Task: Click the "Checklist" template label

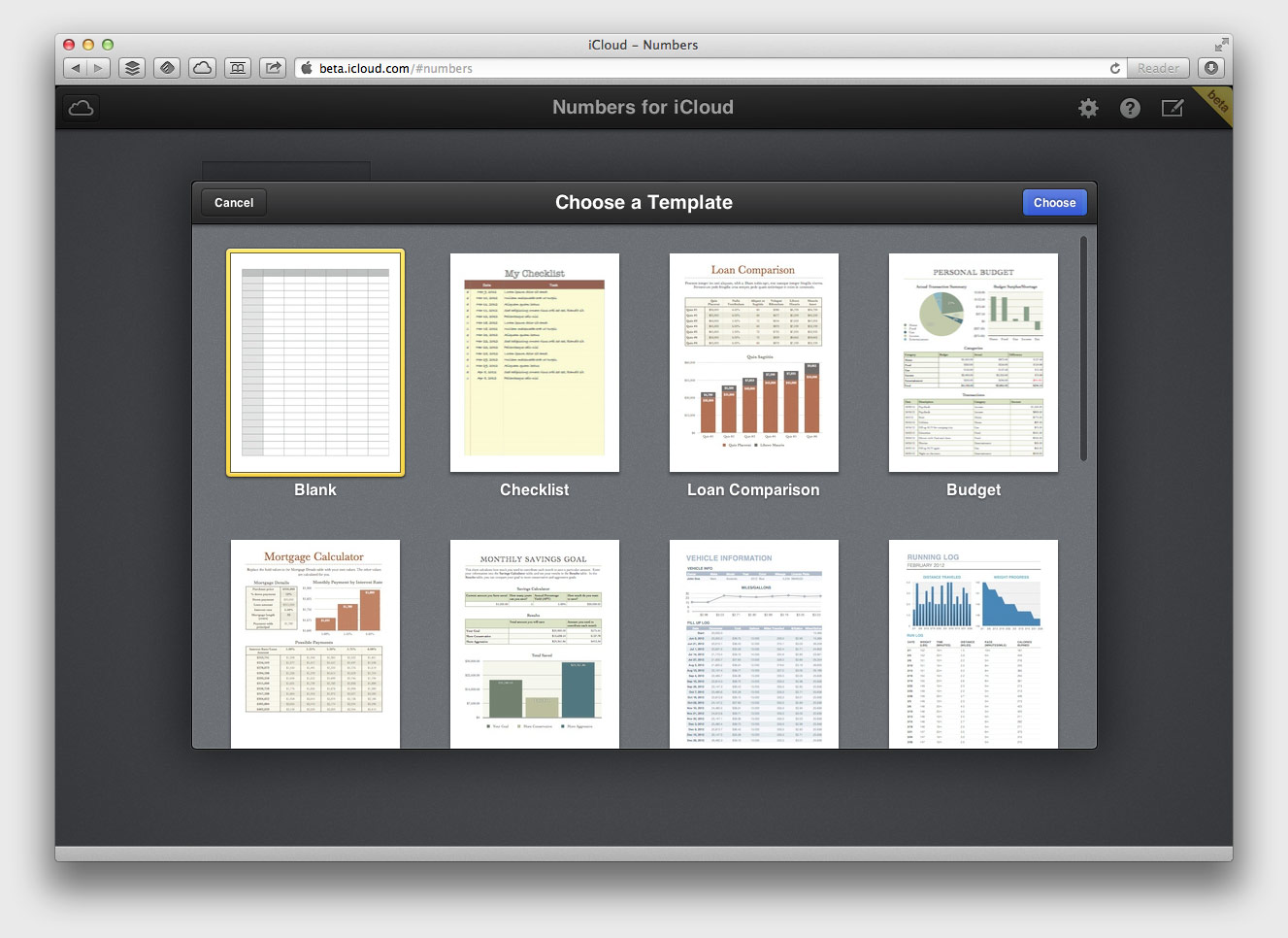Action: point(535,490)
